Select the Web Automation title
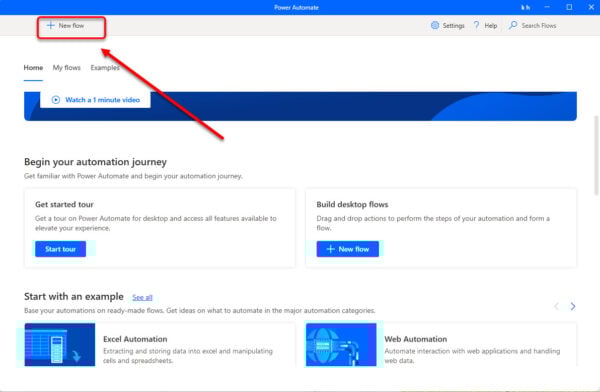Image resolution: width=600 pixels, height=392 pixels. tap(416, 339)
